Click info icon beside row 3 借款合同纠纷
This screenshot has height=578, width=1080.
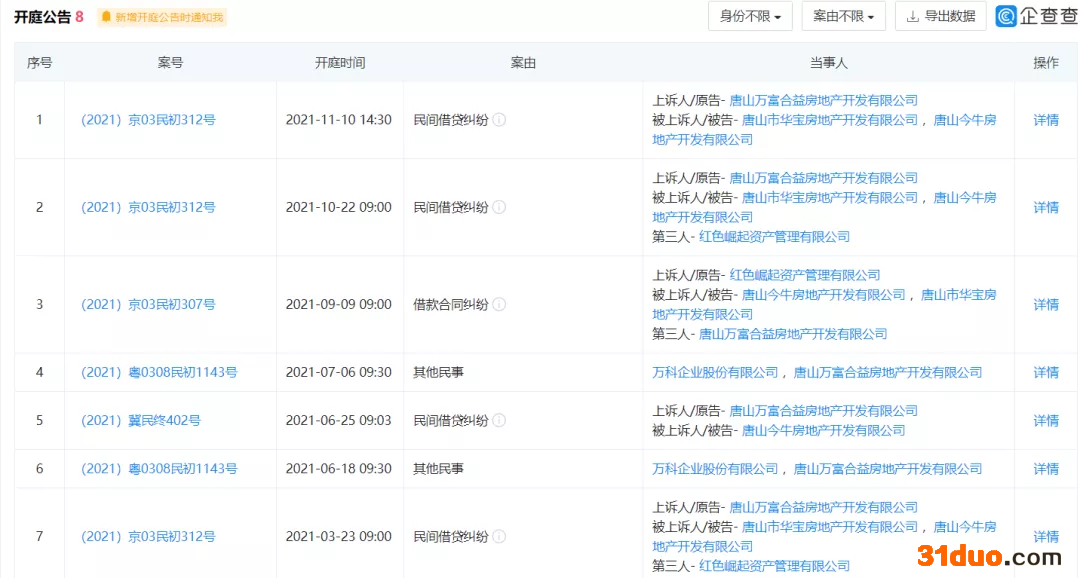tap(499, 304)
